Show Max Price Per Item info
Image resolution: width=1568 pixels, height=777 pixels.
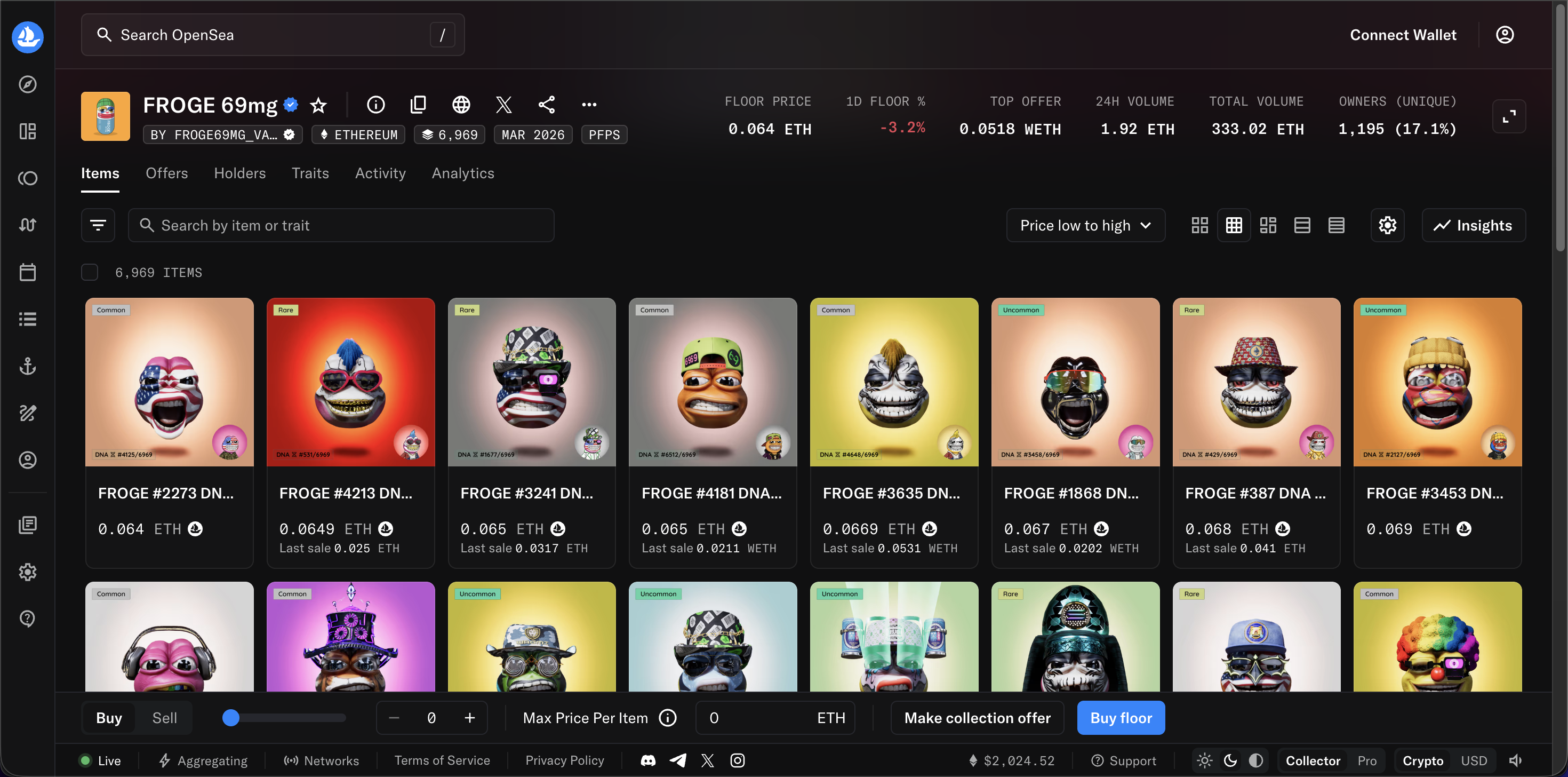[x=668, y=718]
